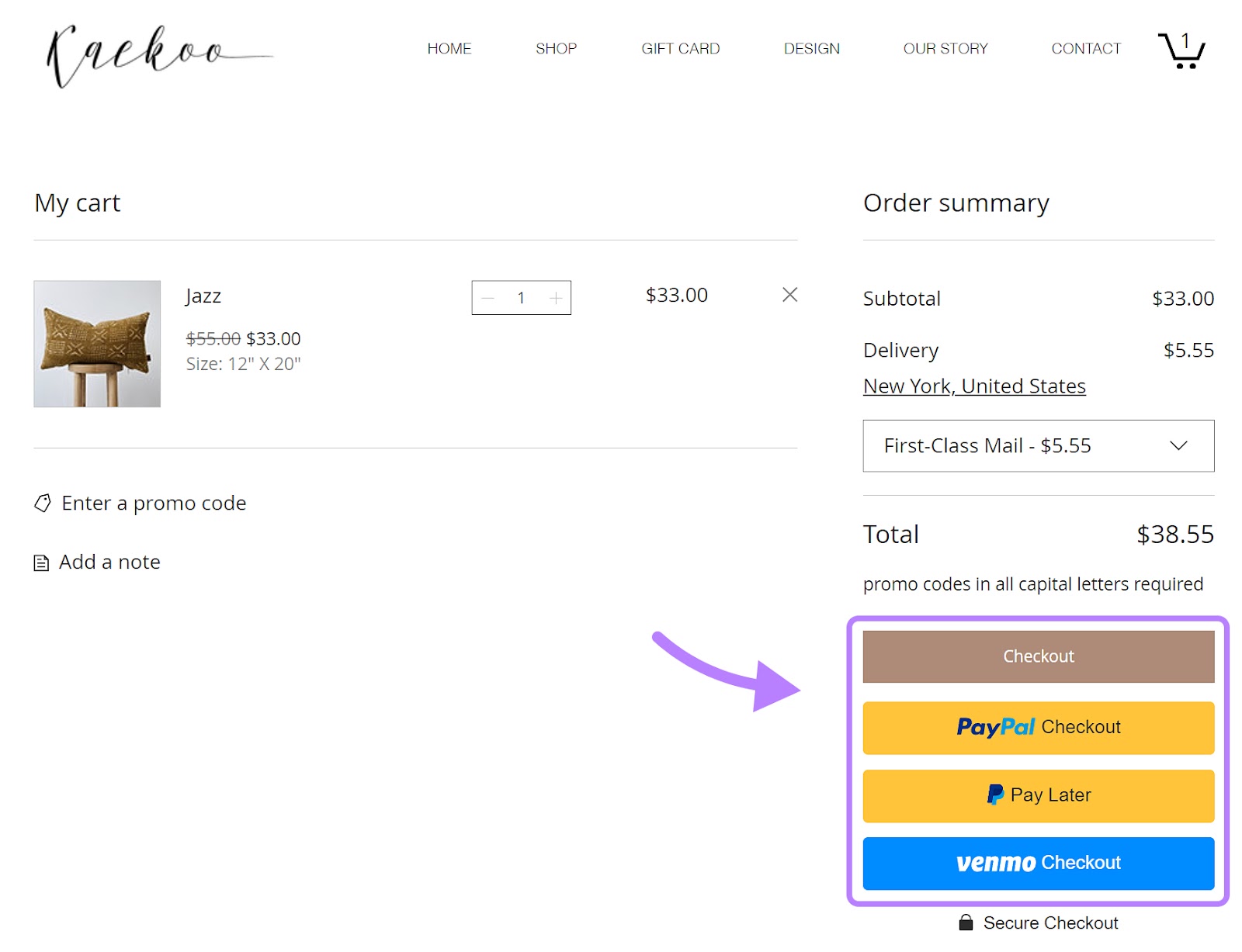Change delivery location via New York link

click(973, 386)
